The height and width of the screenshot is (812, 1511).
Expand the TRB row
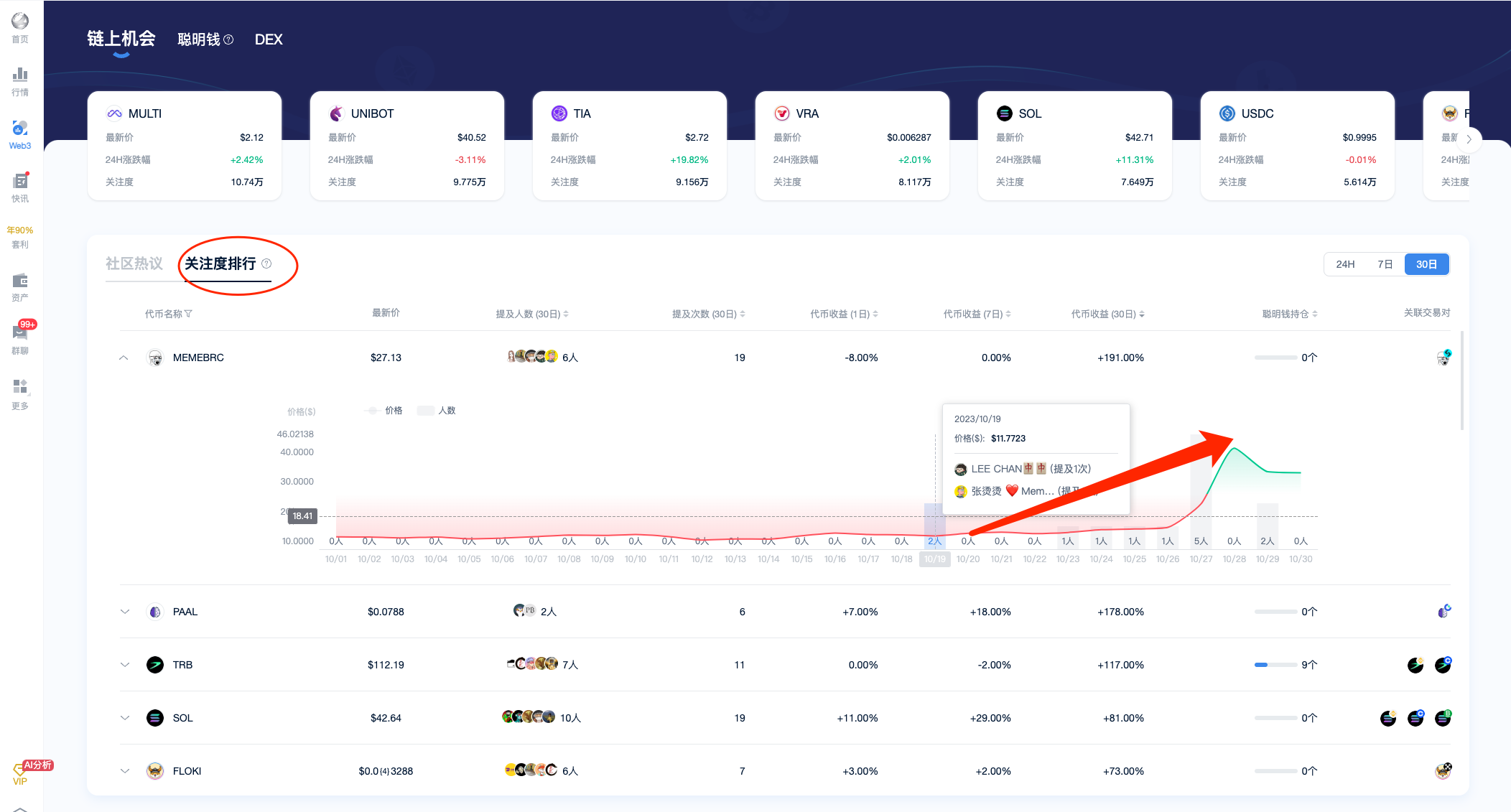click(124, 665)
